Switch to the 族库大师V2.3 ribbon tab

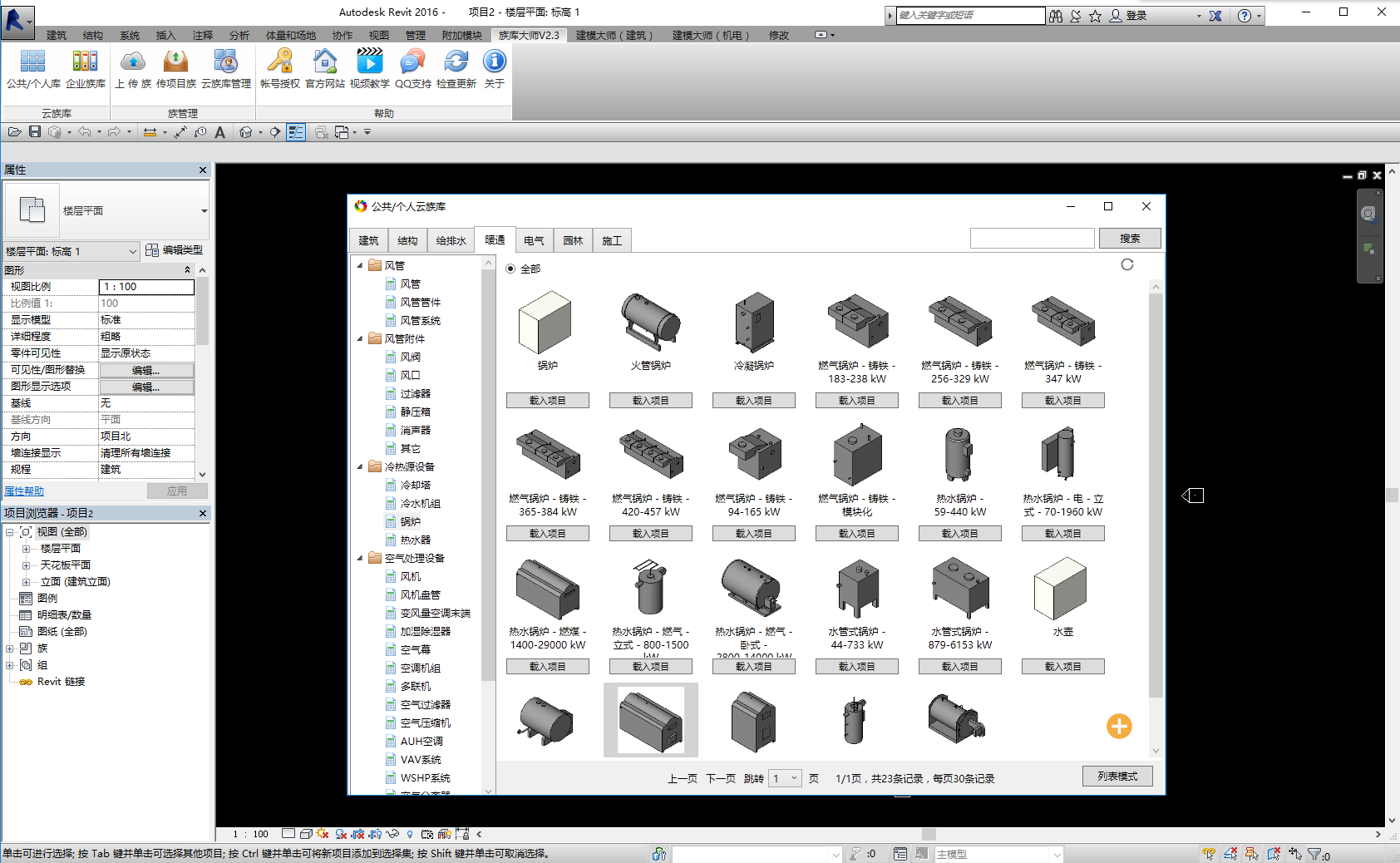529,35
